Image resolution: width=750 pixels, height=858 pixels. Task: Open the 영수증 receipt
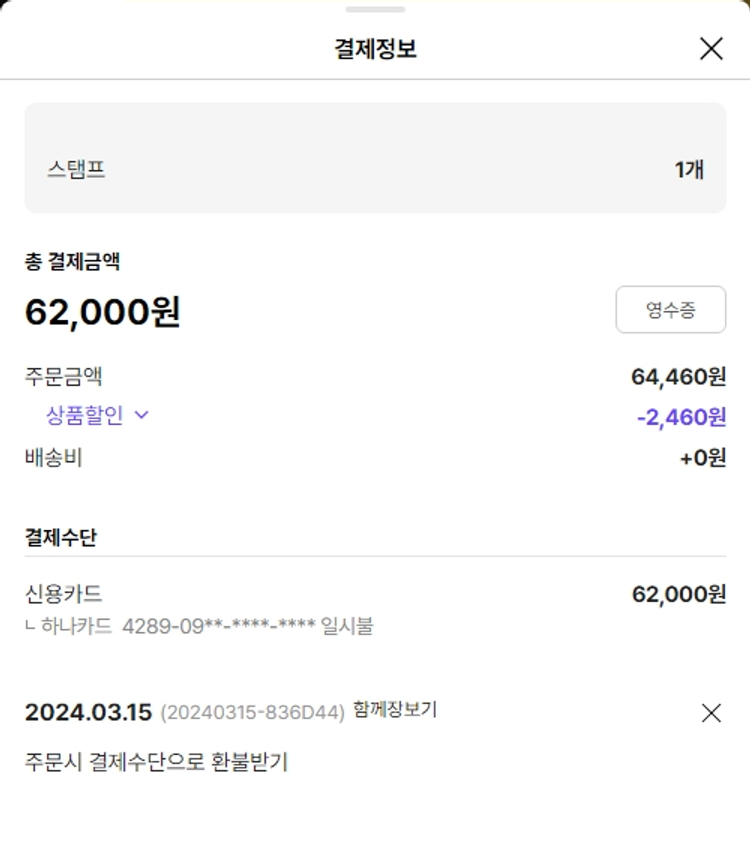point(670,310)
